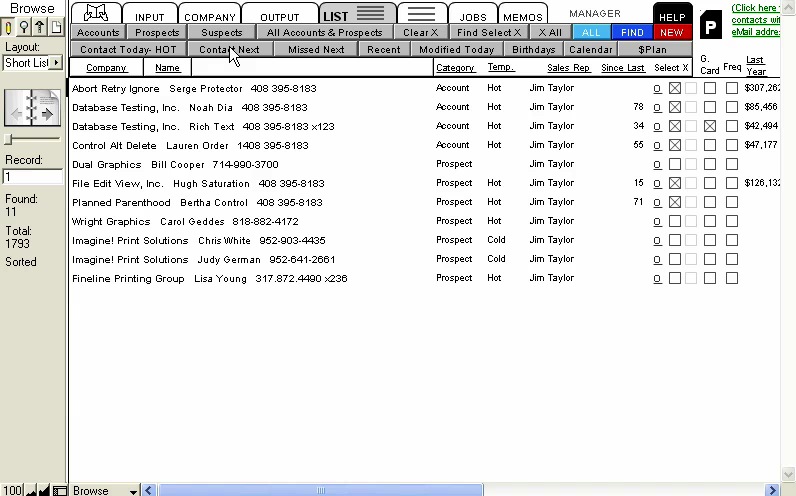Show Prospects list
The height and width of the screenshot is (496, 796).
157,32
